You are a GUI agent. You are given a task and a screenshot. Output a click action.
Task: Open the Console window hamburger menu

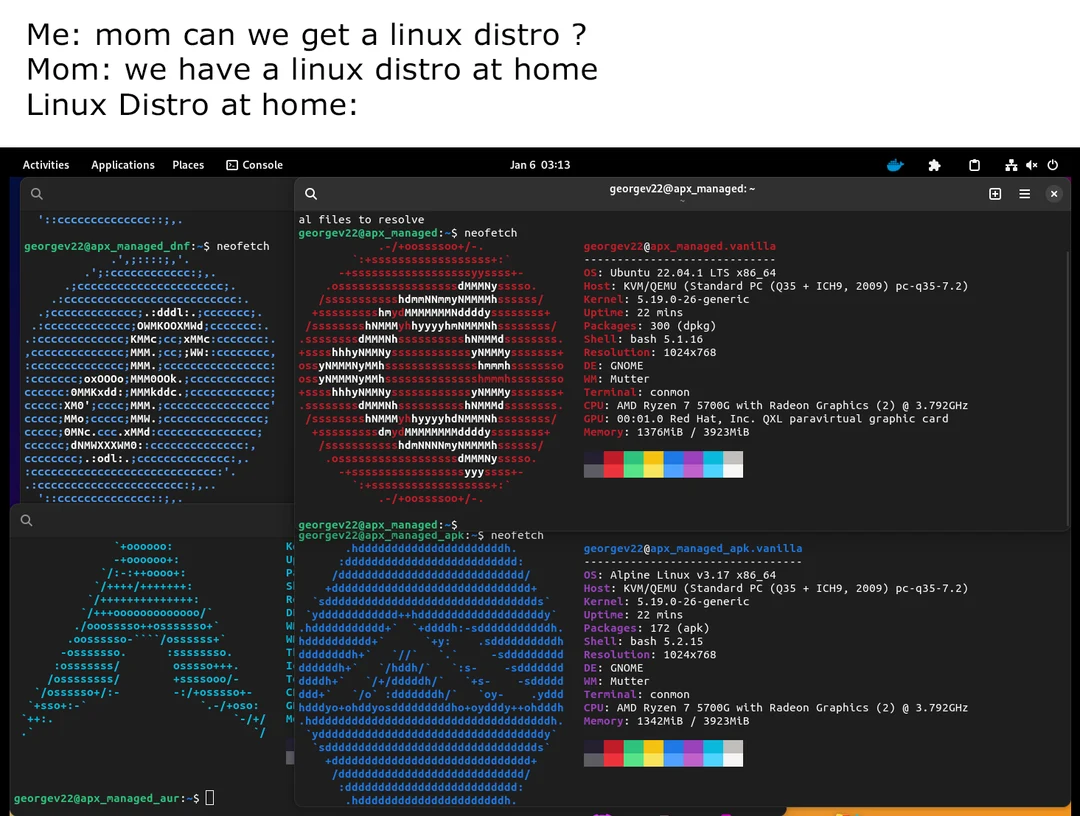coord(1024,193)
